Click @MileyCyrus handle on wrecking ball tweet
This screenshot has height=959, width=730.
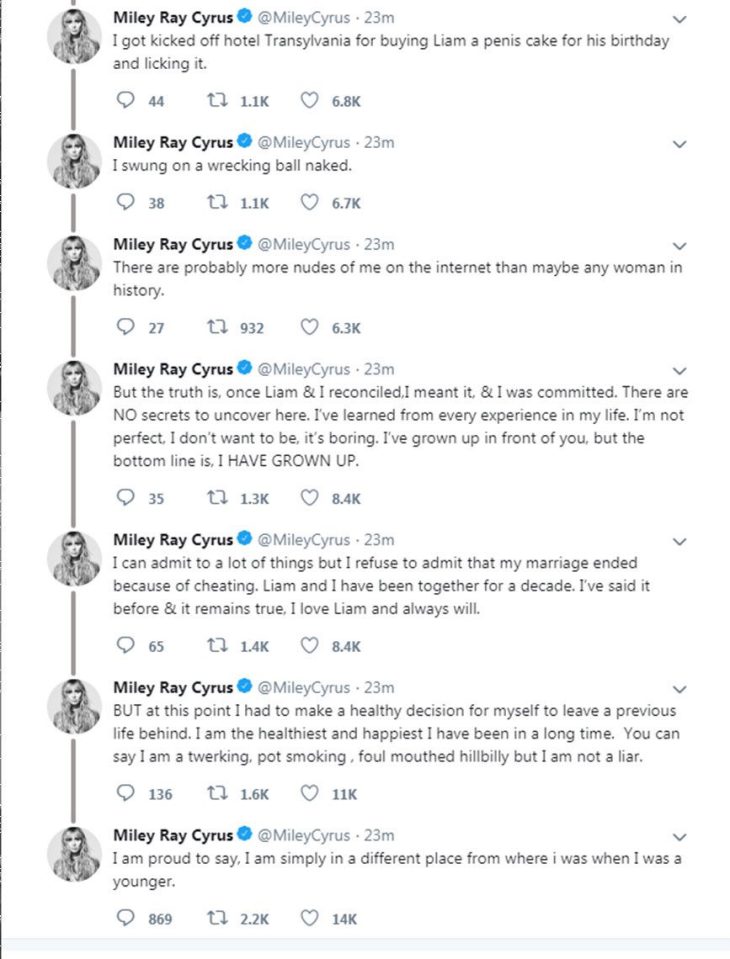303,143
